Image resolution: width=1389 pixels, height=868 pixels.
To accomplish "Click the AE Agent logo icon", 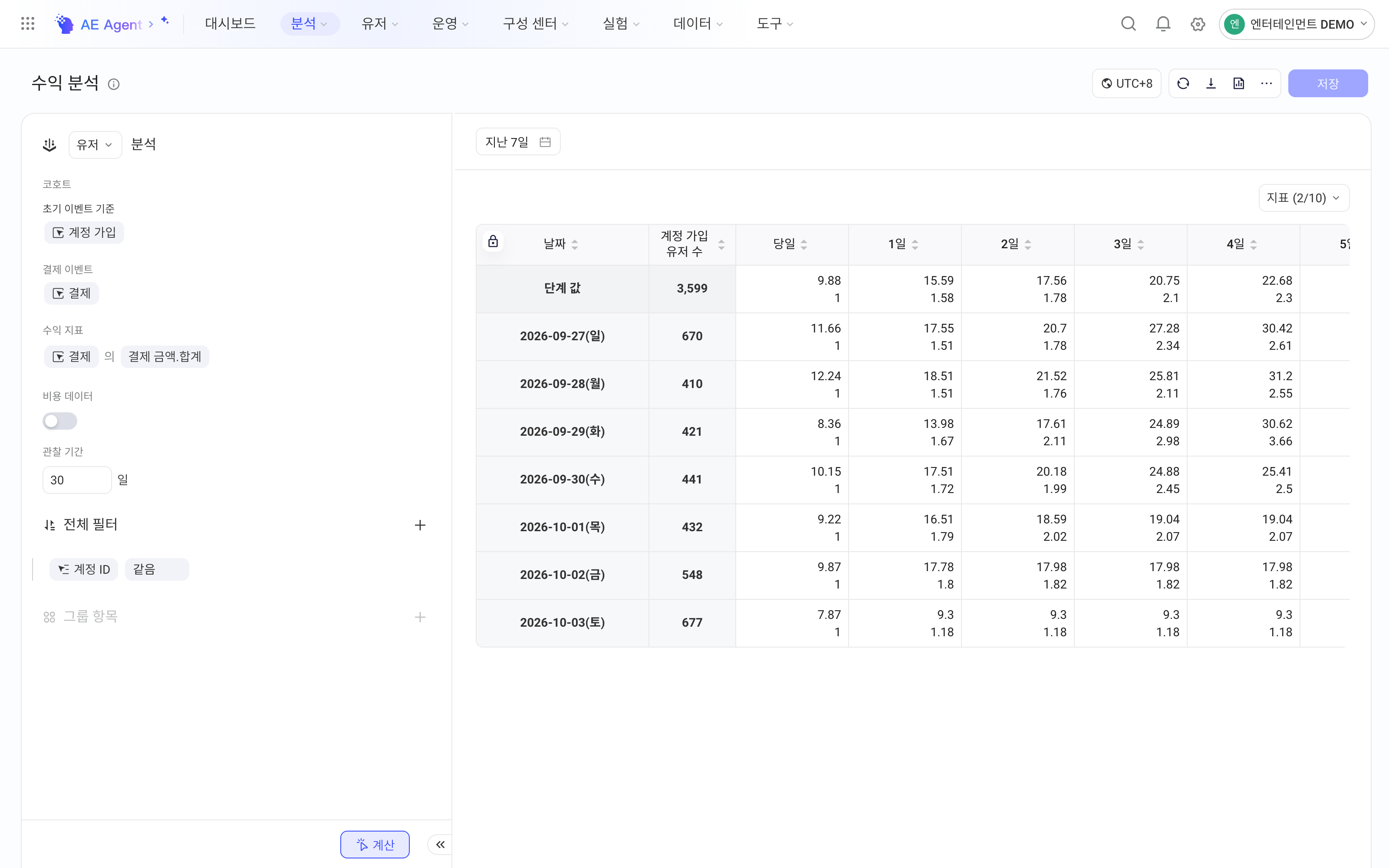I will (x=64, y=23).
